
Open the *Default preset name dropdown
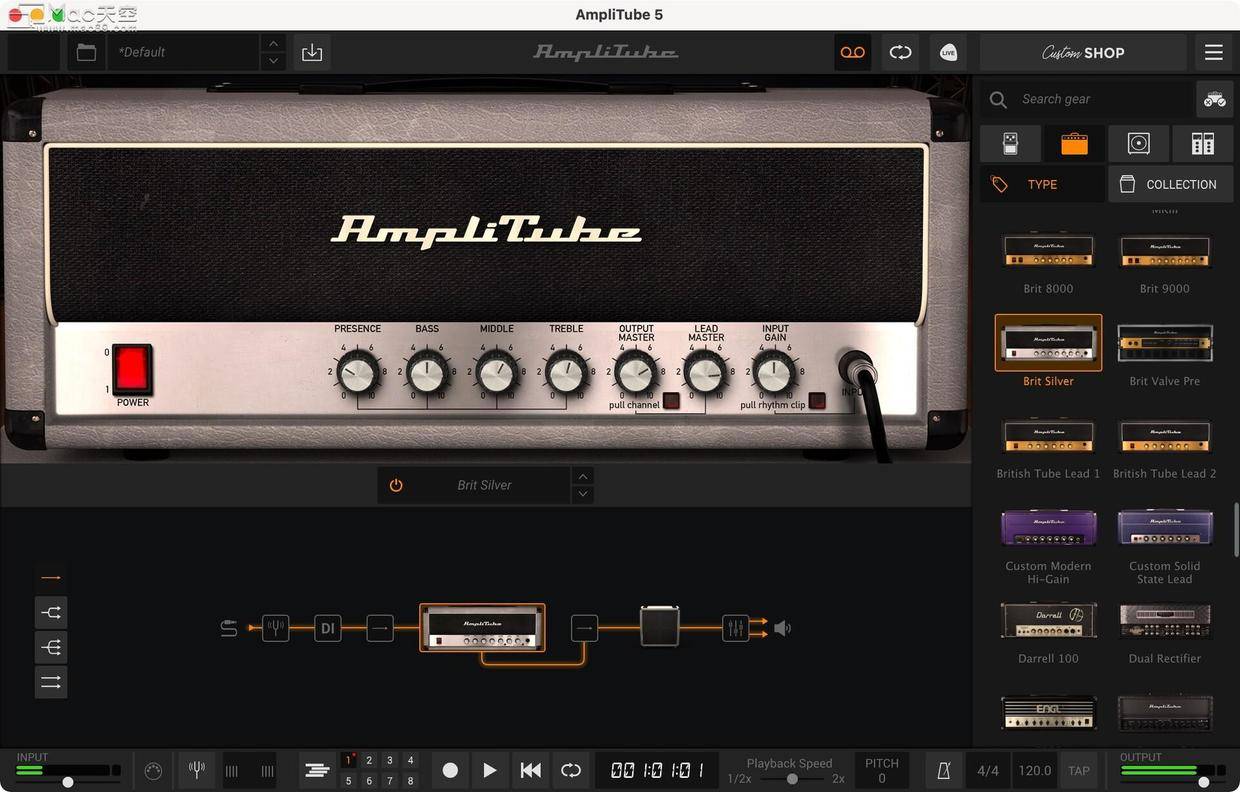click(x=183, y=52)
